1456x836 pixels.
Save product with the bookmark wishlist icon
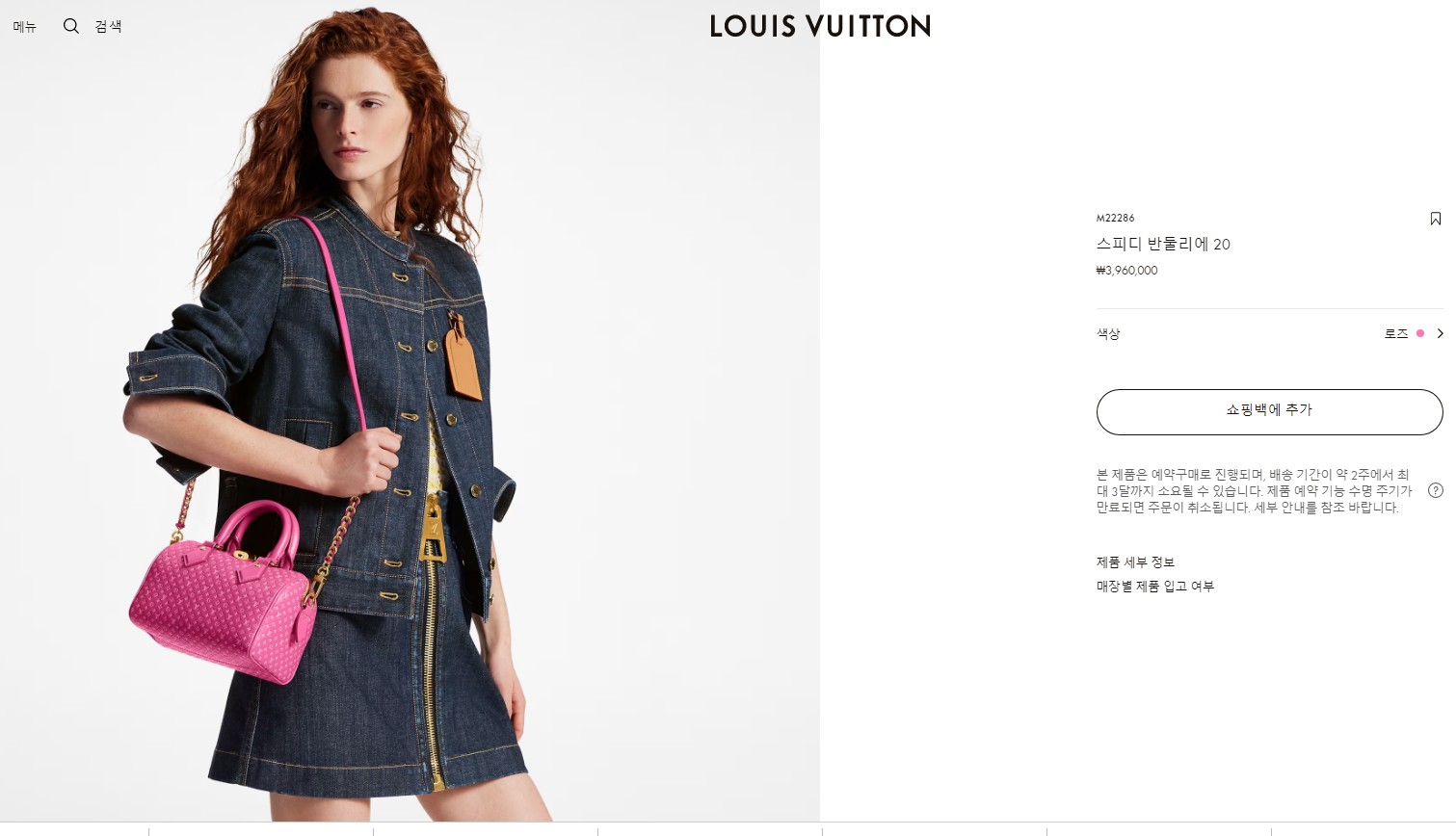[x=1435, y=219]
